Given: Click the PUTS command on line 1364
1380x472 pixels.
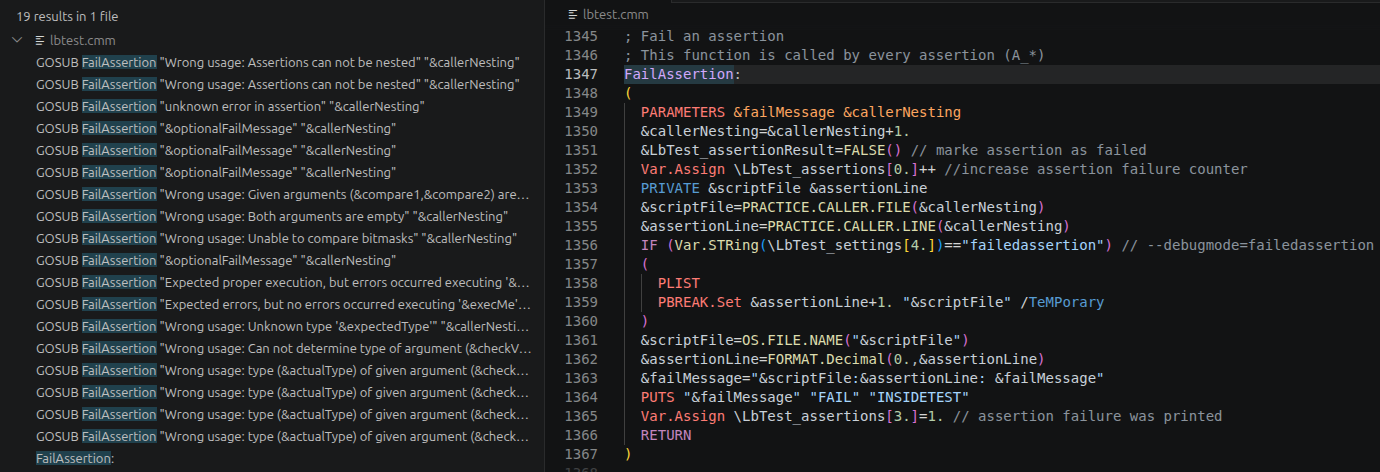Looking at the screenshot, I should (657, 397).
